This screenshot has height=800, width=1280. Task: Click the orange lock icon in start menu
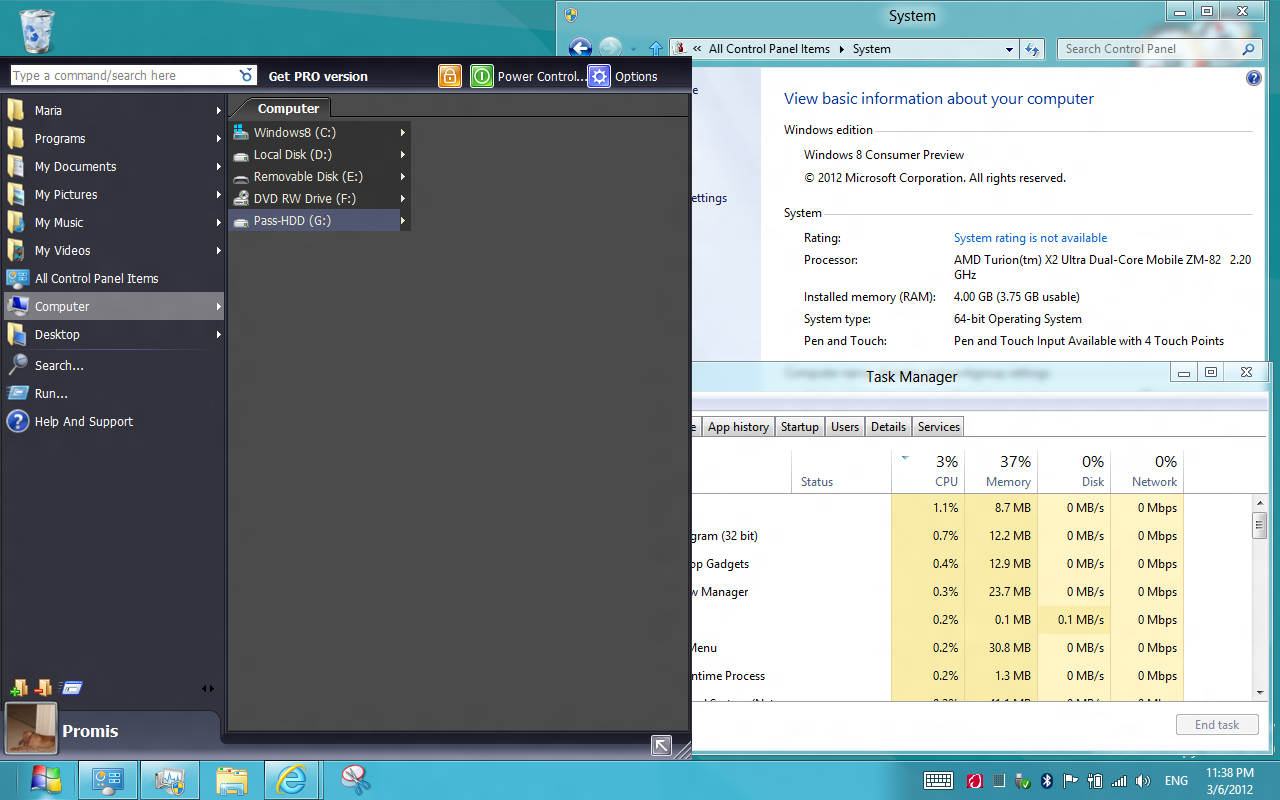450,76
